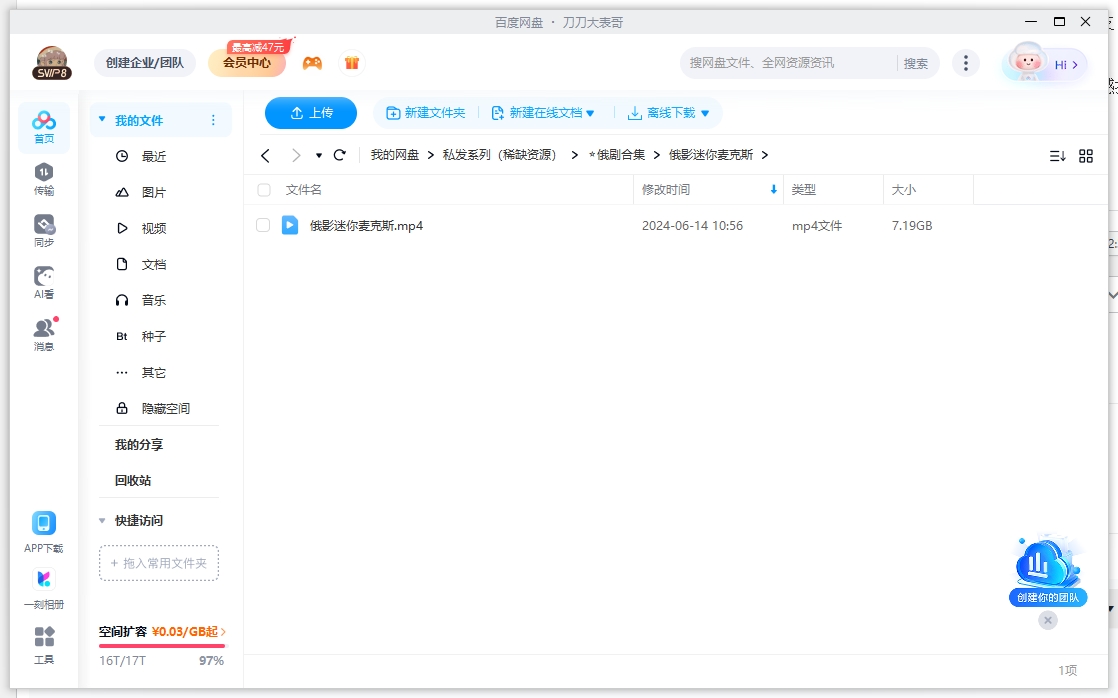Open the three-dot menu at top right
The width and height of the screenshot is (1118, 698).
(965, 62)
